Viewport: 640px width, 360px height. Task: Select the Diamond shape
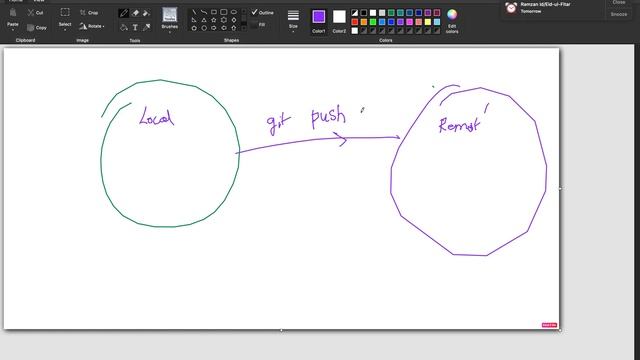(x=233, y=20)
